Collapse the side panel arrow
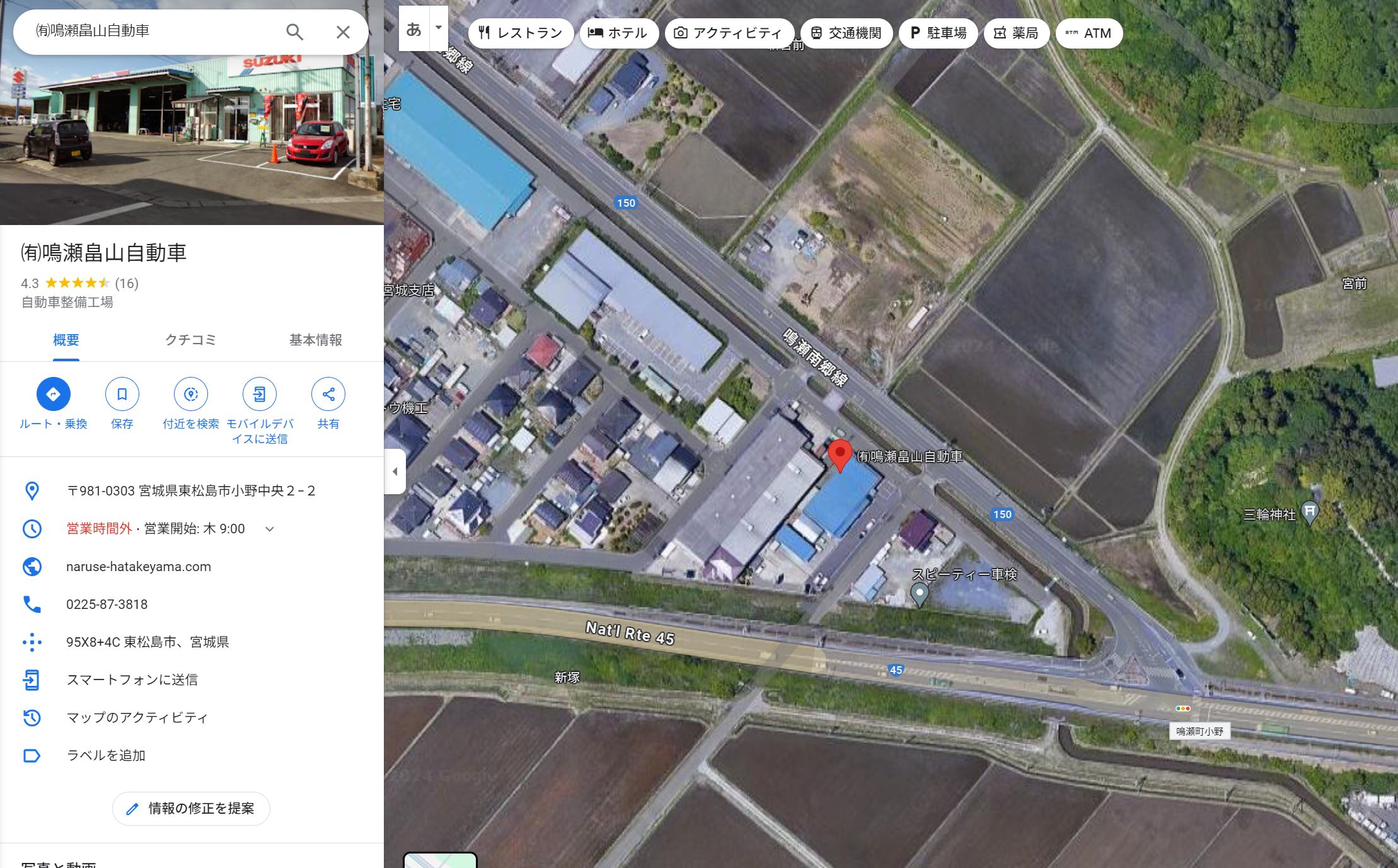Screen dimensions: 1398x868 tap(395, 471)
